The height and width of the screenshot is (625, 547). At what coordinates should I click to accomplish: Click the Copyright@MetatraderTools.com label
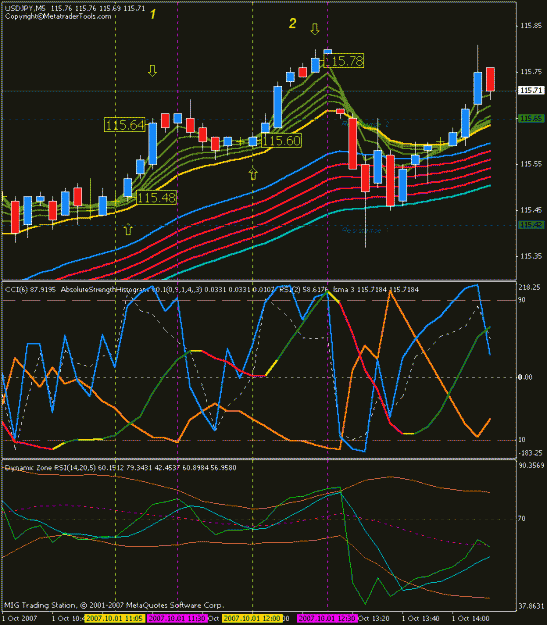point(58,16)
